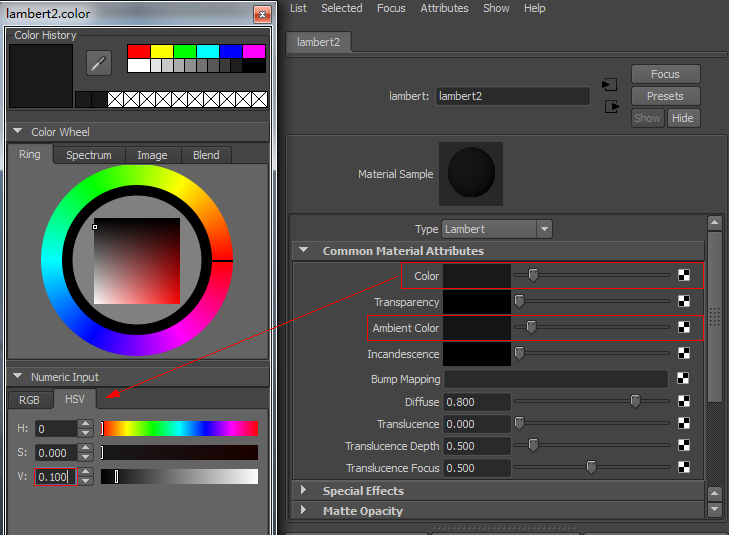Click the hue gradient bar
This screenshot has height=535, width=729.
[x=179, y=429]
